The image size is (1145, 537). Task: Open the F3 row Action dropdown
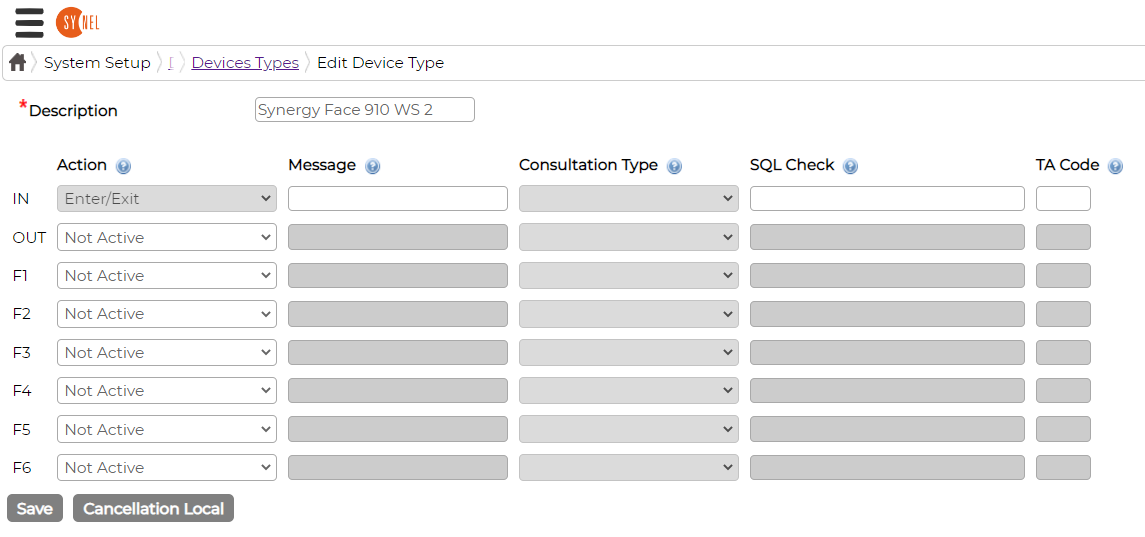[x=166, y=352]
